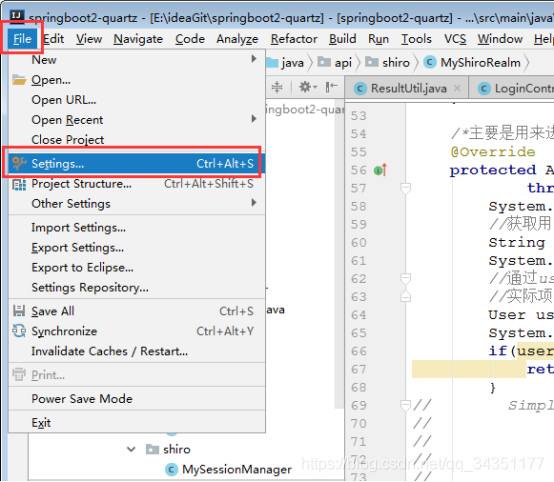Open the Build menu
The image size is (554, 482).
click(x=342, y=39)
